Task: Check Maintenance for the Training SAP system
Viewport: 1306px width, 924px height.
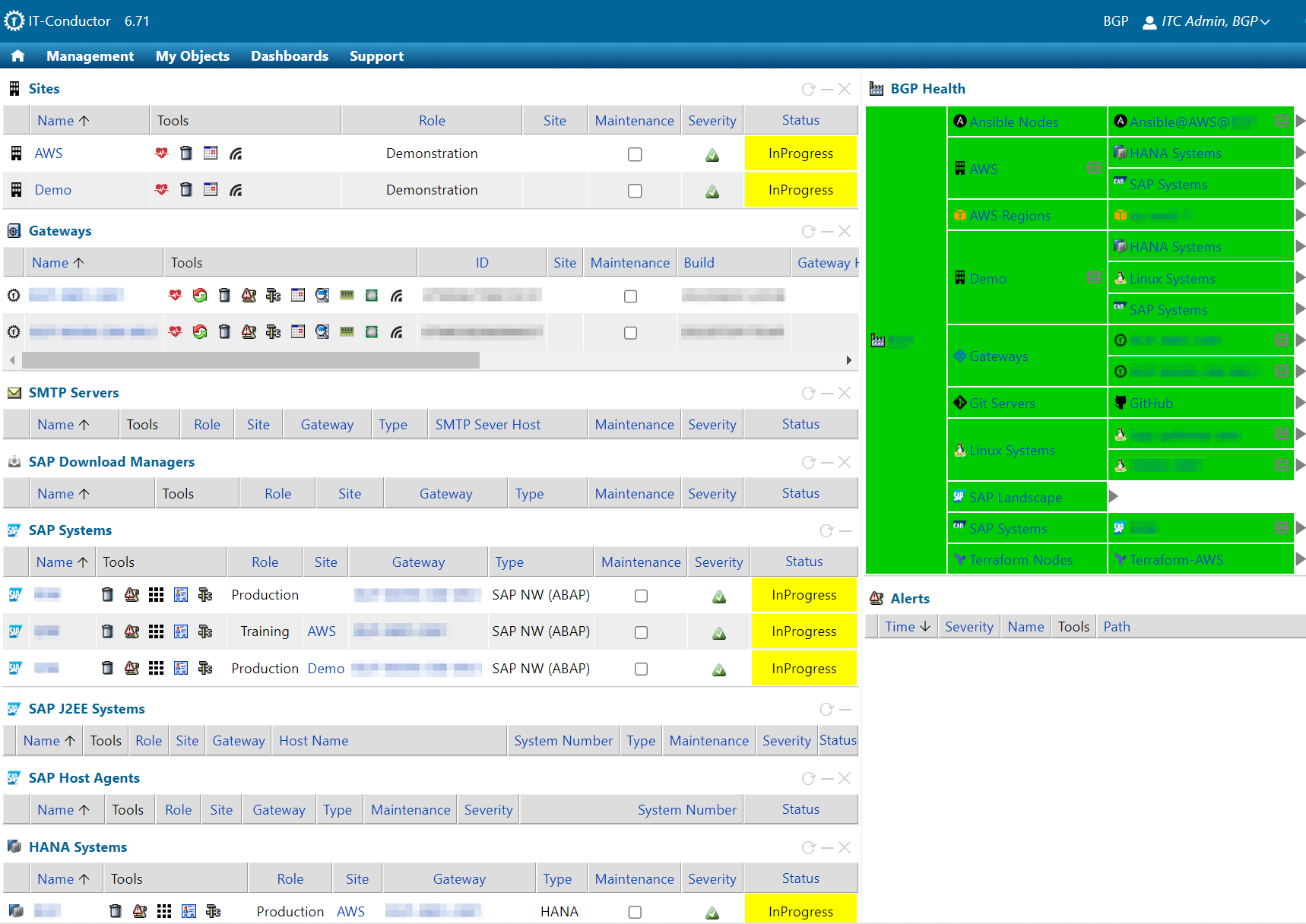Action: 641,632
